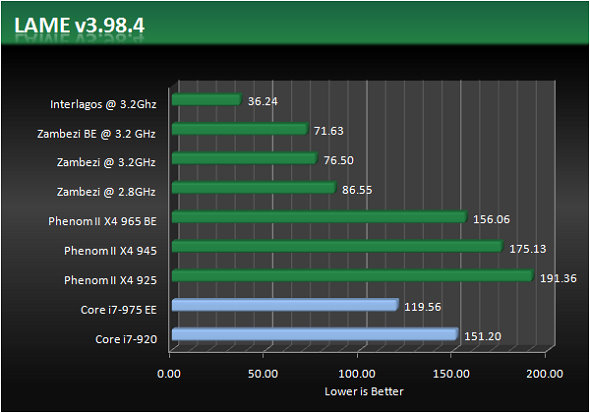Click the blue Core i7-920 bar
590x413 pixels.
pyautogui.click(x=315, y=334)
